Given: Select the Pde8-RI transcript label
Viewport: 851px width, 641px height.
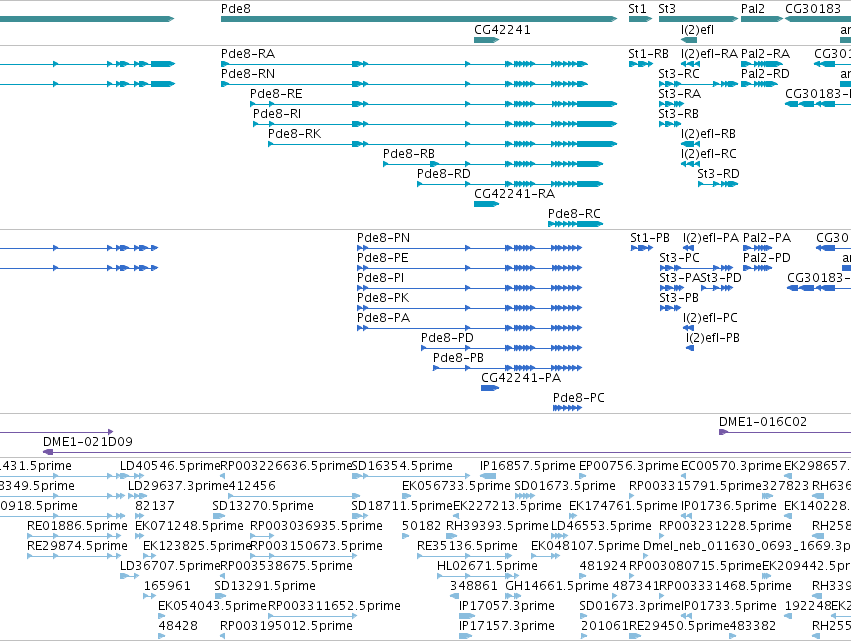Looking at the screenshot, I should [276, 114].
